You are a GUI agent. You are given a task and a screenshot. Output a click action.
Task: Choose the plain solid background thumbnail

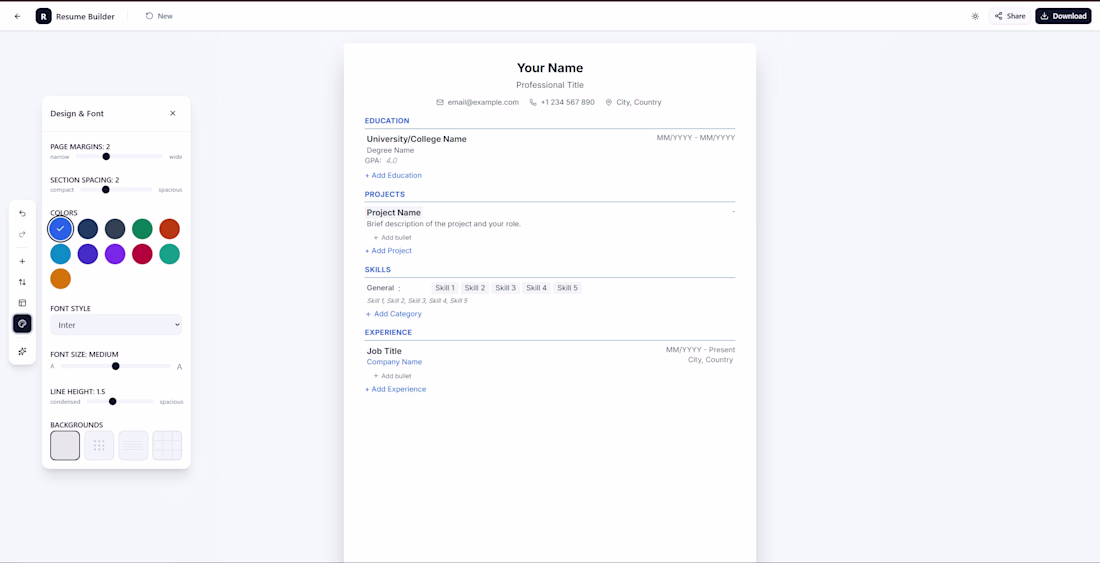(x=65, y=445)
